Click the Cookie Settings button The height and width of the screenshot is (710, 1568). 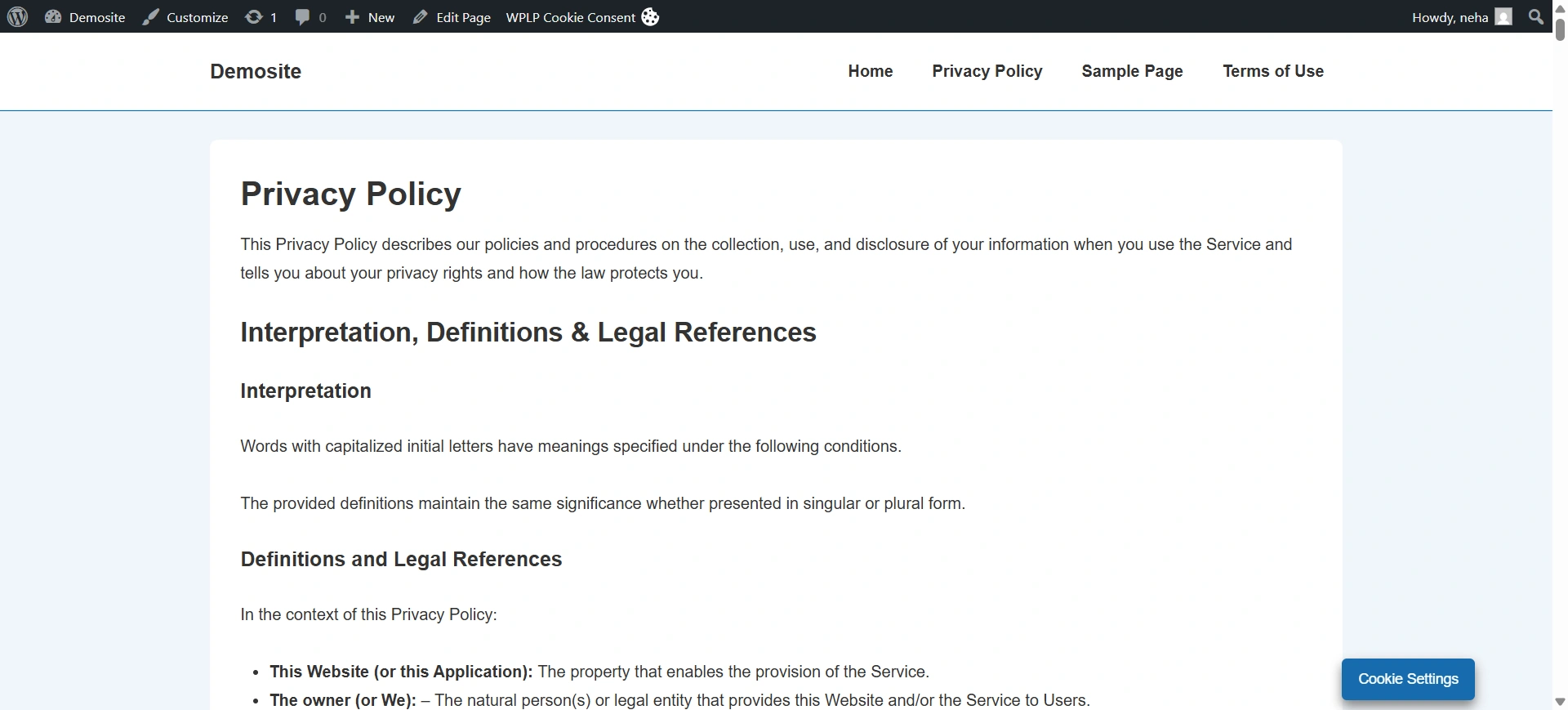(1408, 679)
